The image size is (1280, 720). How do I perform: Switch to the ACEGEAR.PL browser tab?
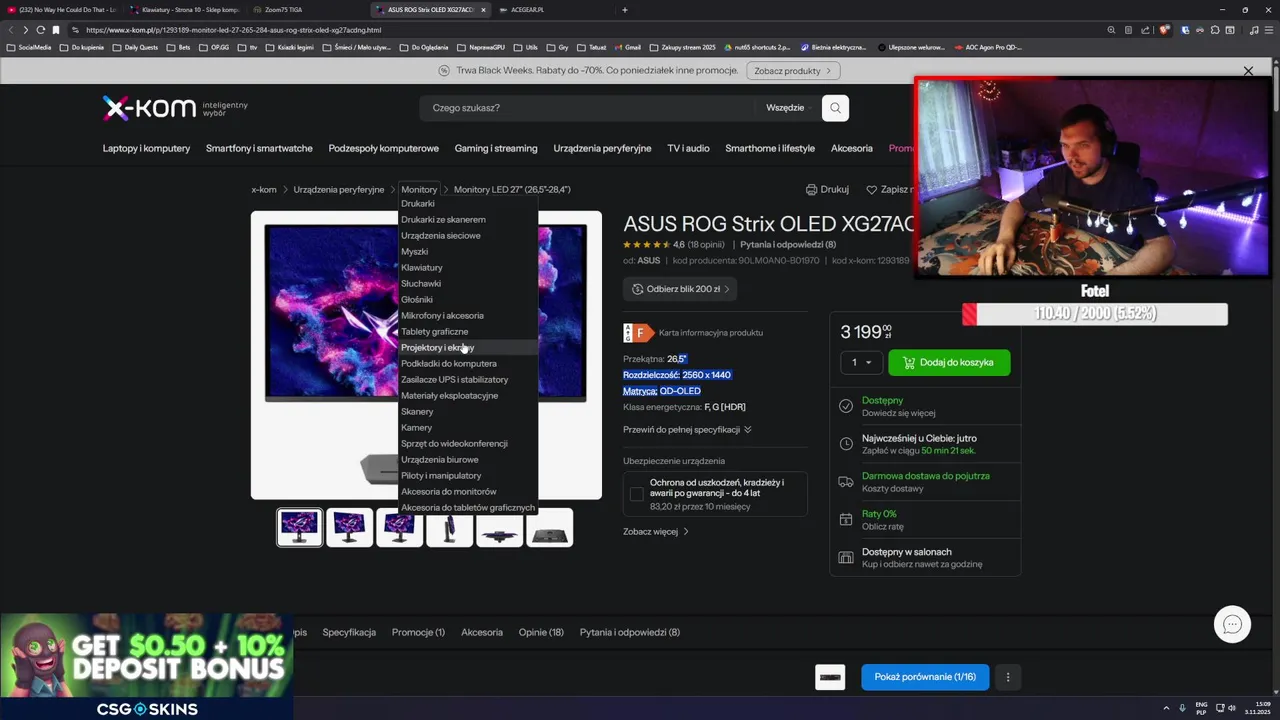click(x=550, y=10)
